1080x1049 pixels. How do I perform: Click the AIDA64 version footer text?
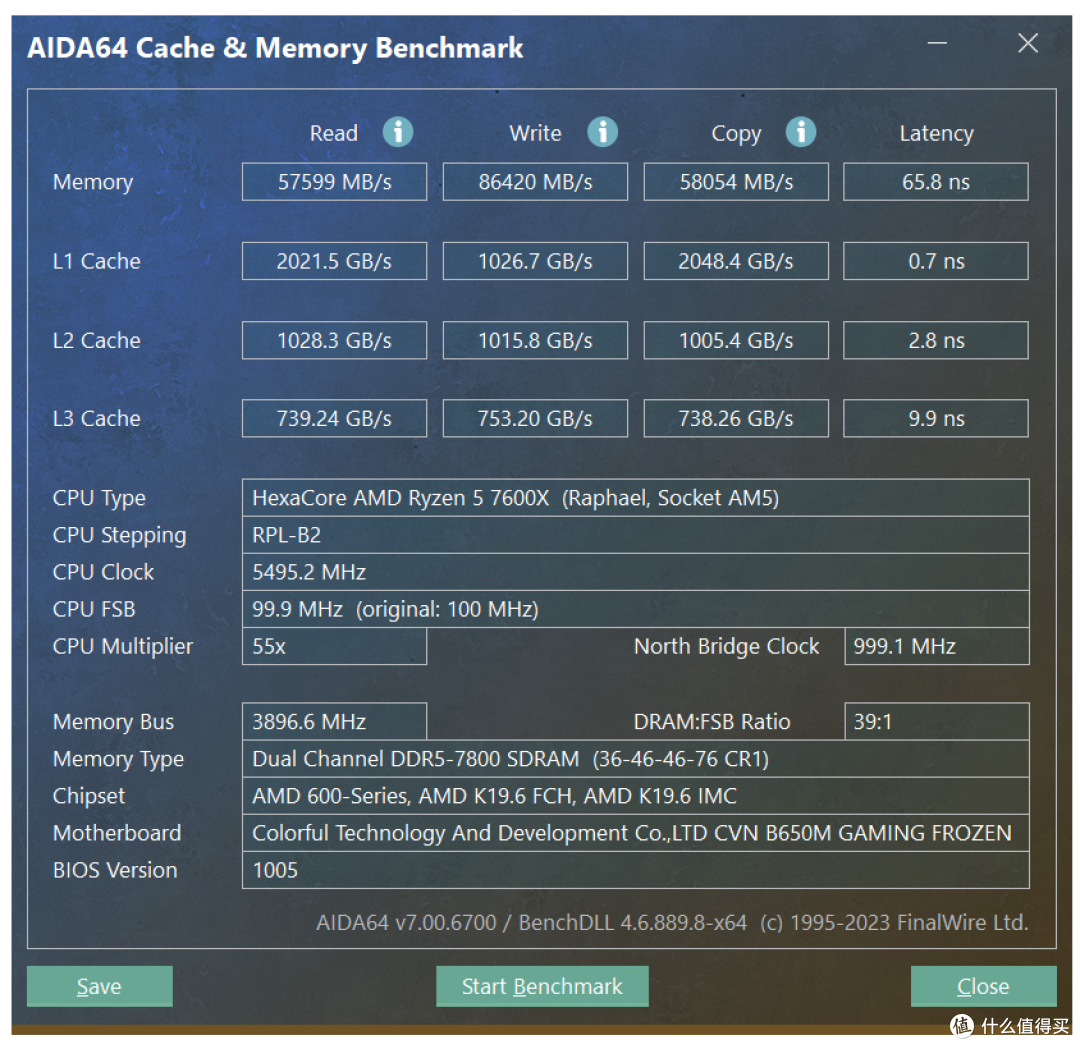(x=672, y=922)
